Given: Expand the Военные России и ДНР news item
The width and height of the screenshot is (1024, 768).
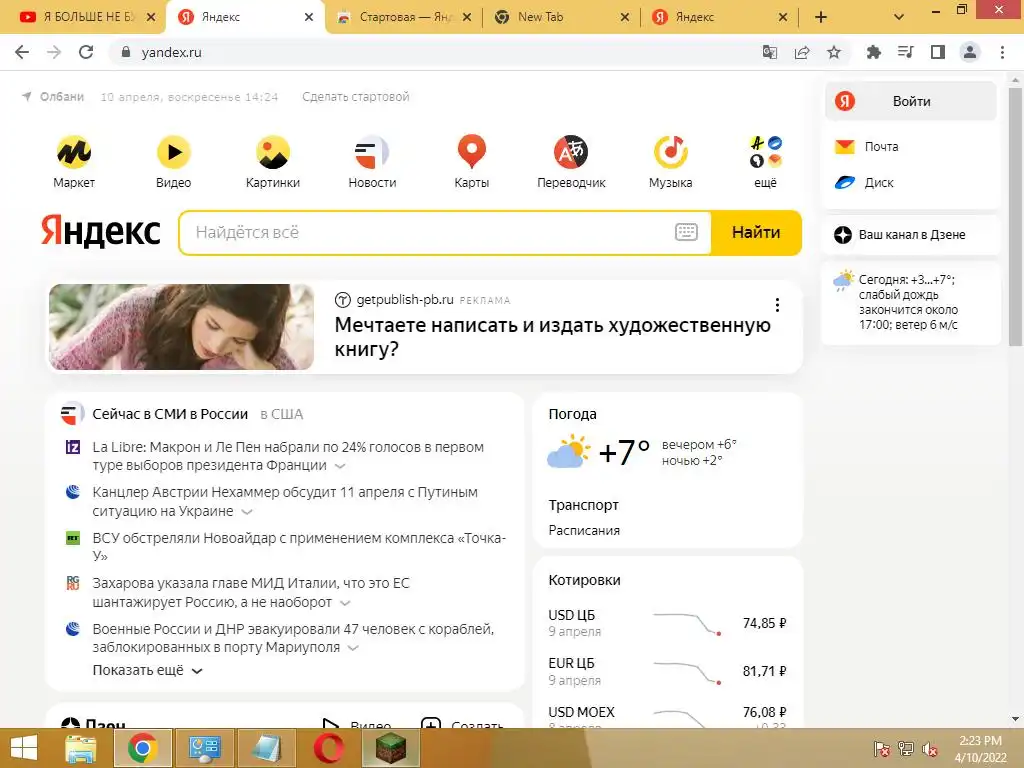Looking at the screenshot, I should click(x=353, y=648).
